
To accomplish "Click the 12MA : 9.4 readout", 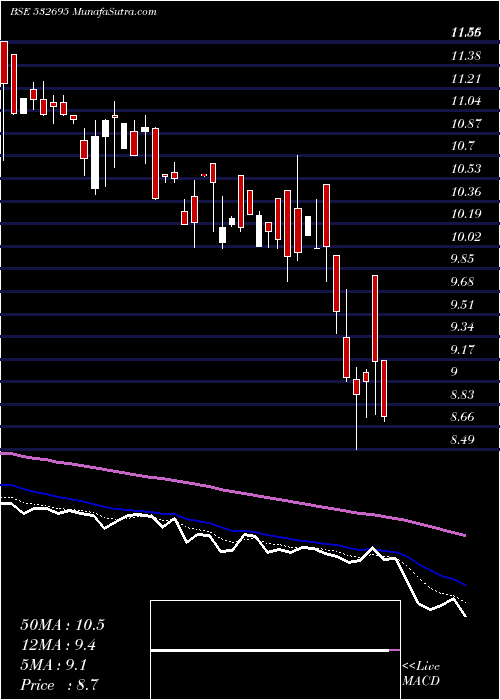I will click(x=58, y=645).
